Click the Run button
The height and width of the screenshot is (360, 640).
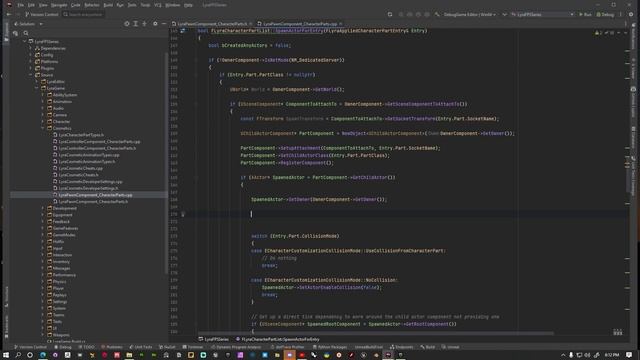(585, 14)
